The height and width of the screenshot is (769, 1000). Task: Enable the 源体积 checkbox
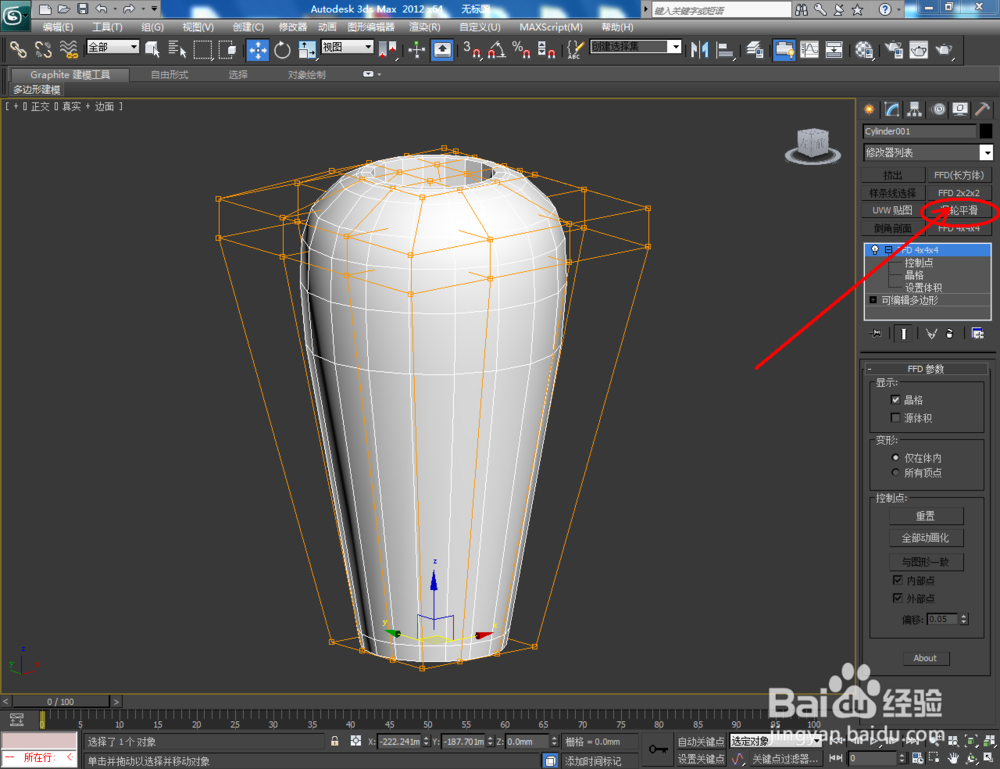pos(895,418)
